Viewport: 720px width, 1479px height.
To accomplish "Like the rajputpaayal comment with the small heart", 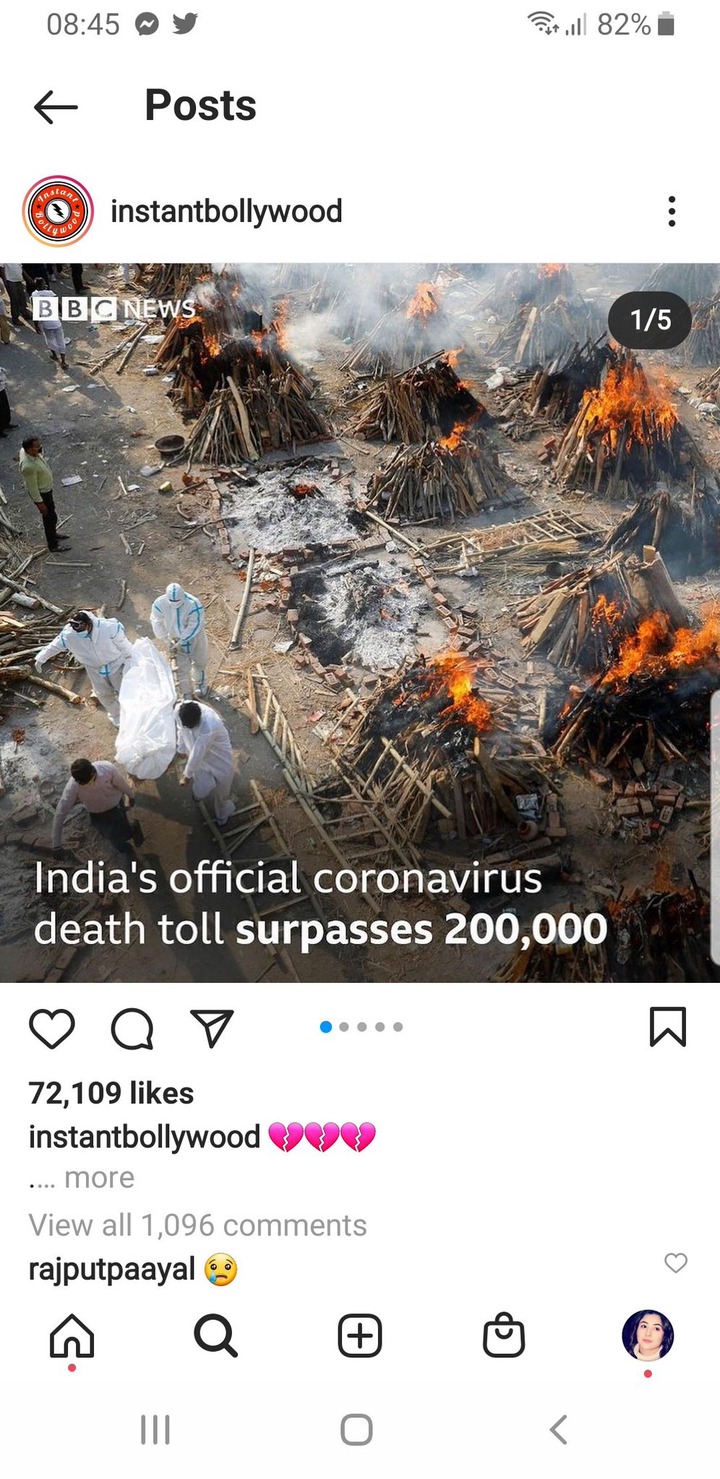I will coord(676,1263).
